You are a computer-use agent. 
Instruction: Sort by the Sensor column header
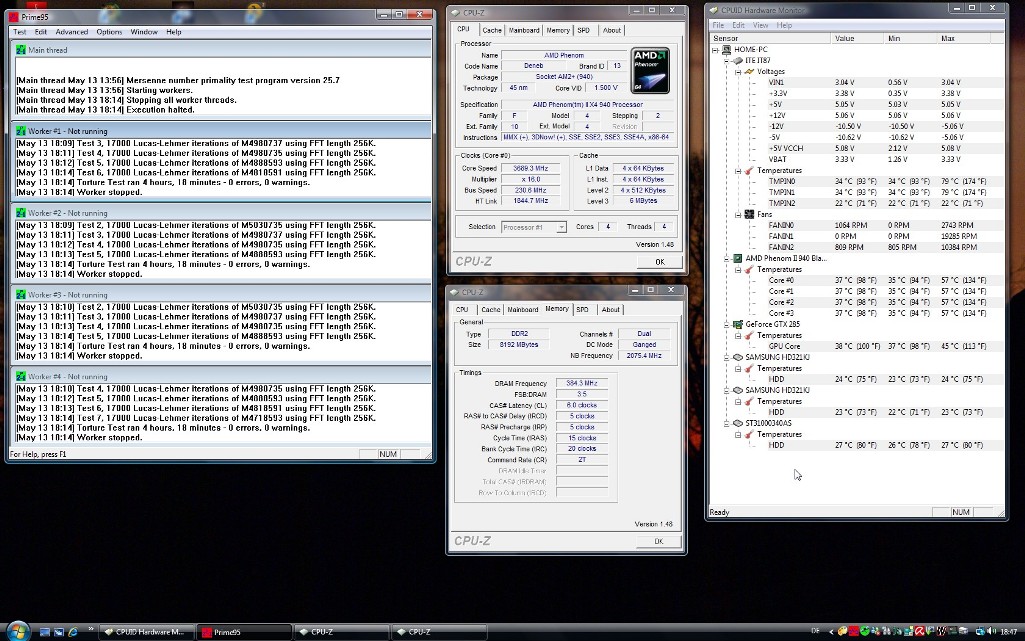(770, 39)
